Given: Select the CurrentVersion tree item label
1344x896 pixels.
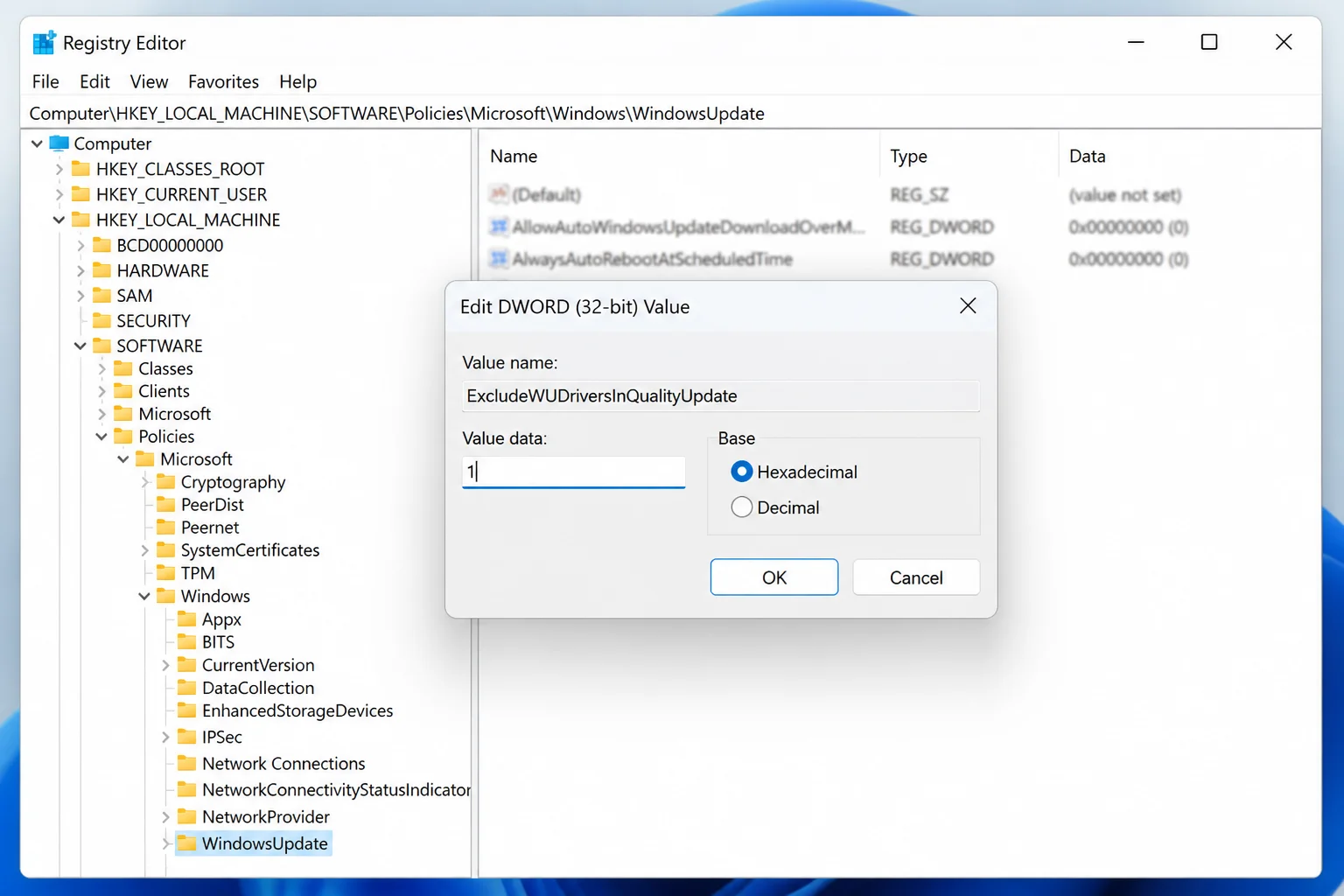Looking at the screenshot, I should 258,665.
